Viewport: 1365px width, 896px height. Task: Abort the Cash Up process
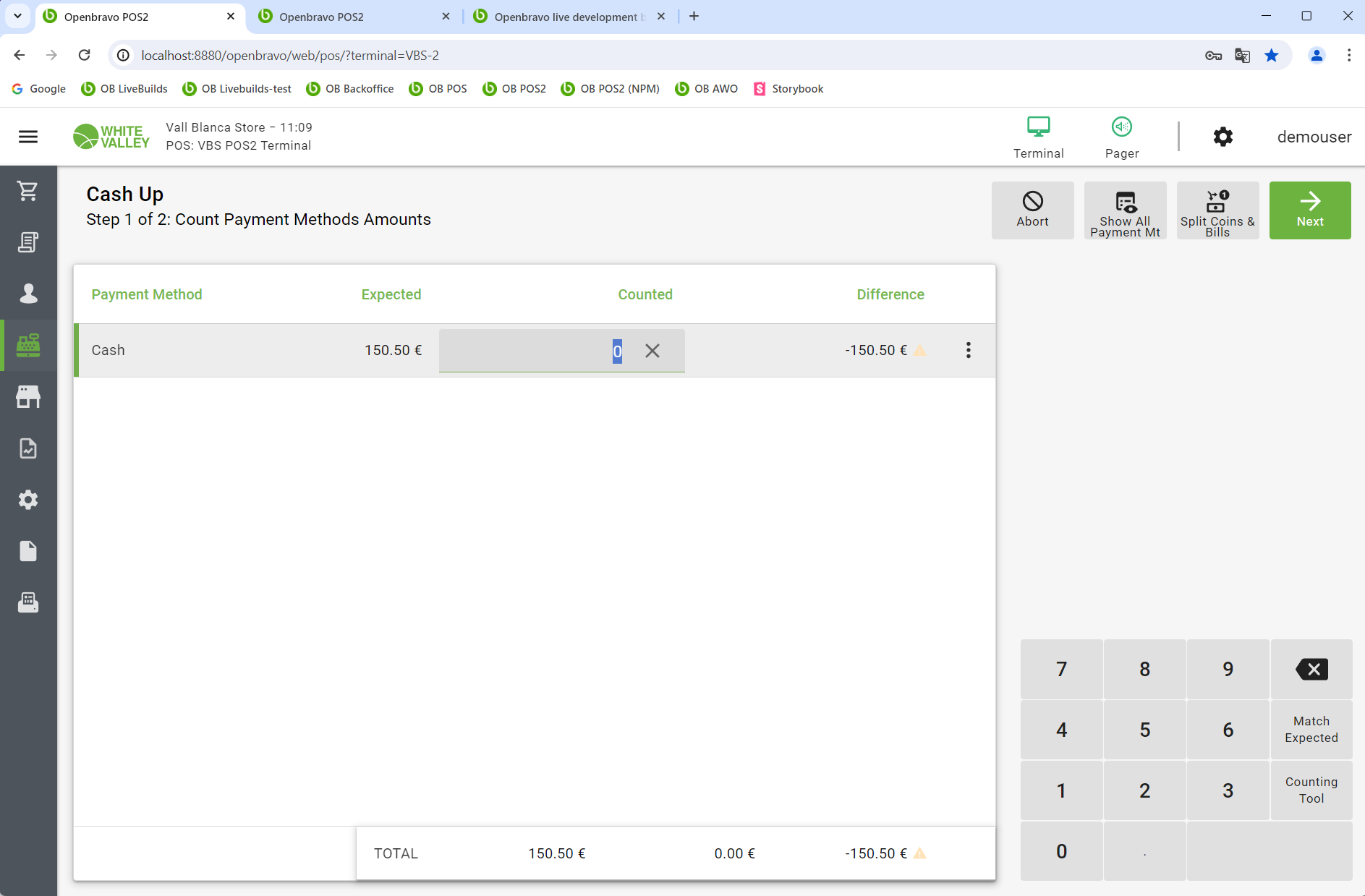coord(1032,210)
